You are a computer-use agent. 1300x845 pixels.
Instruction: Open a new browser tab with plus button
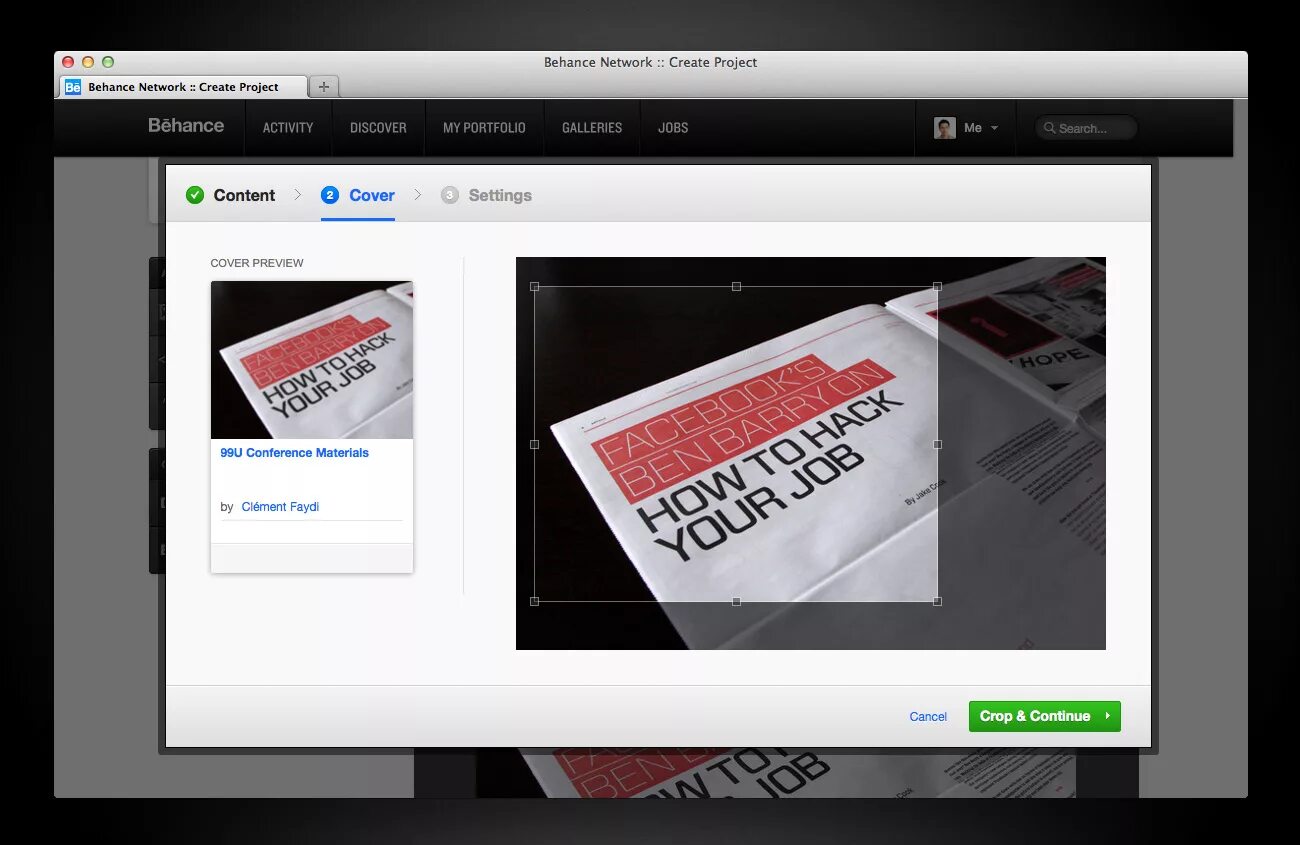pos(323,87)
